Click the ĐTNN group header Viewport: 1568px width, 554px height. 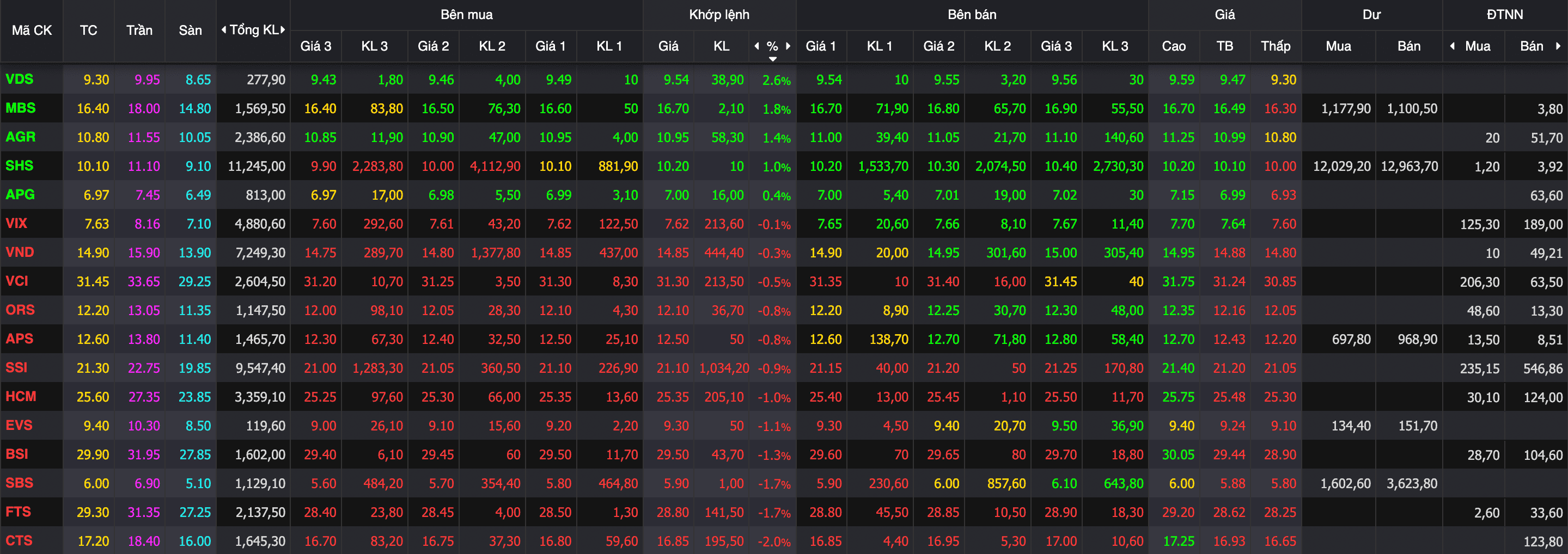tap(1505, 15)
